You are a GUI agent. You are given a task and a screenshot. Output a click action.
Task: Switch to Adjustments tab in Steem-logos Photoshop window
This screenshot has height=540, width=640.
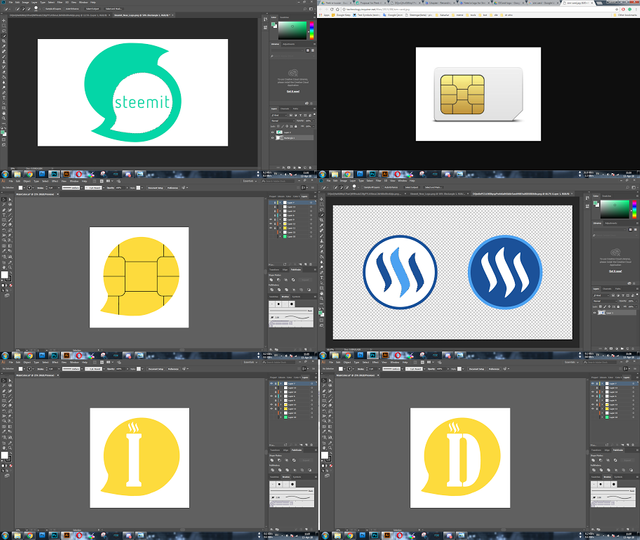611,223
